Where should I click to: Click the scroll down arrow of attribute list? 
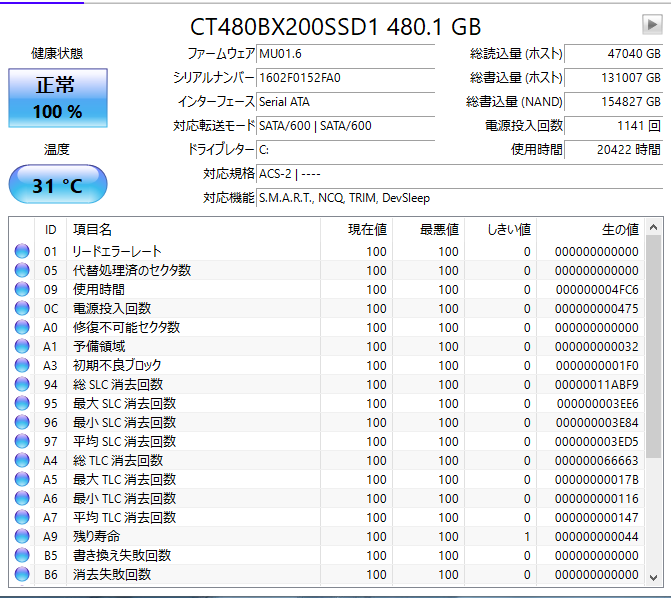pyautogui.click(x=653, y=577)
